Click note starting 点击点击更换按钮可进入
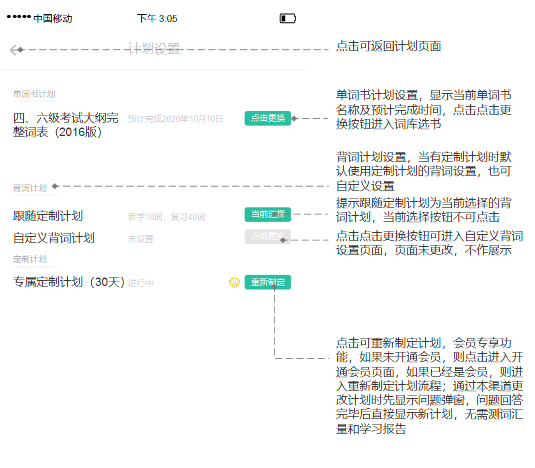Image resolution: width=535 pixels, height=468 pixels. (429, 243)
